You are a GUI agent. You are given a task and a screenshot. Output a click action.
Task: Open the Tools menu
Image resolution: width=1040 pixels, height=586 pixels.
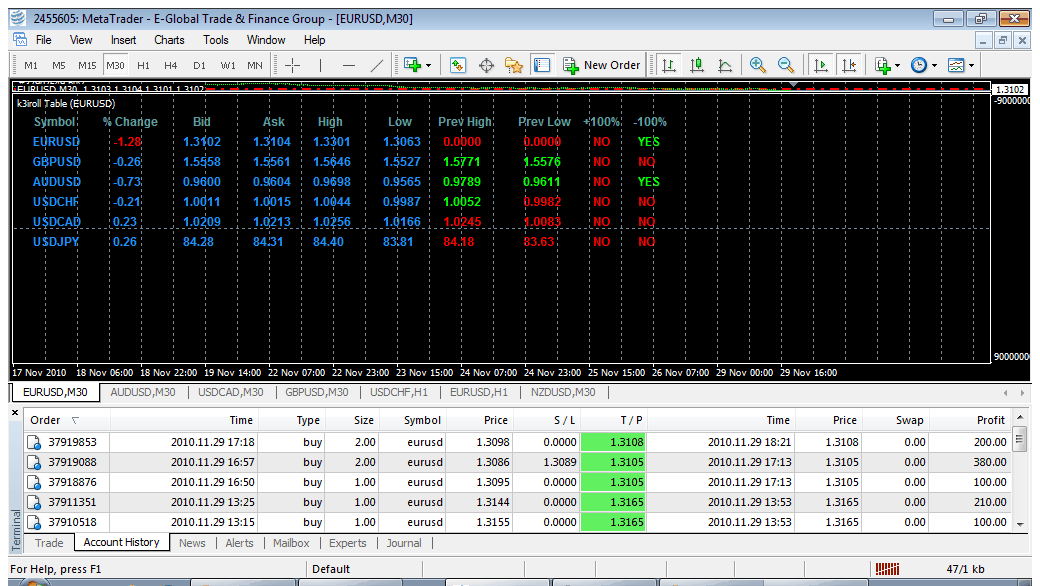coord(216,40)
